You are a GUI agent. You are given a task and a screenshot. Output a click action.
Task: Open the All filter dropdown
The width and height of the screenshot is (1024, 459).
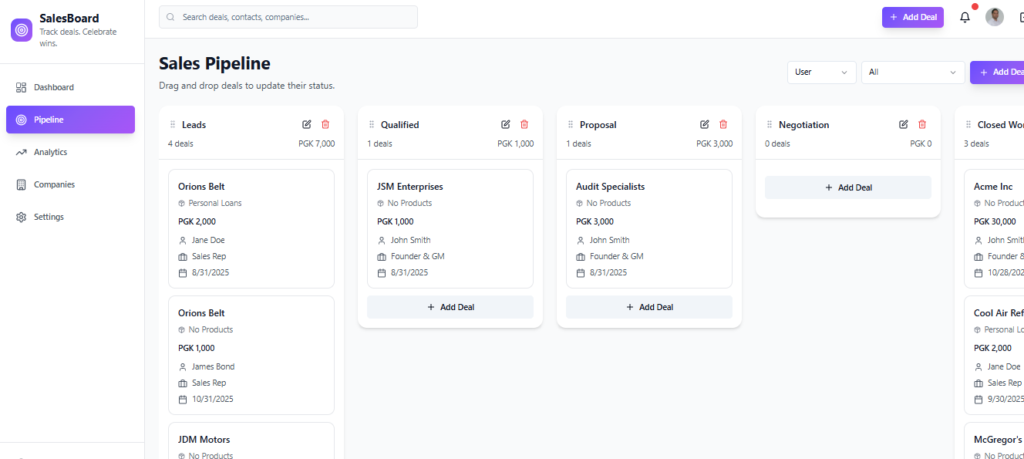(x=912, y=72)
